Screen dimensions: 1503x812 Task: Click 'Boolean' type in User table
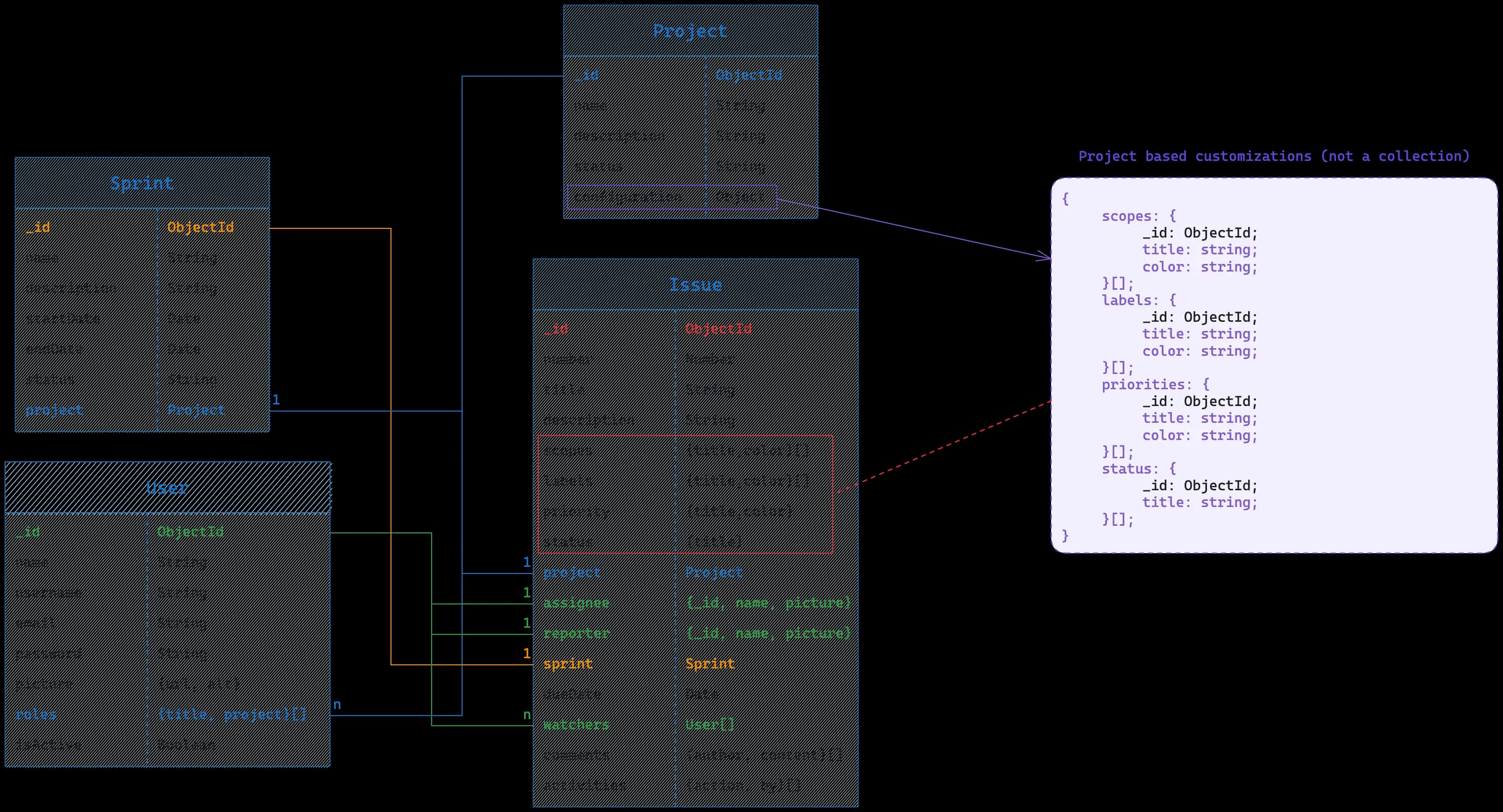click(187, 746)
